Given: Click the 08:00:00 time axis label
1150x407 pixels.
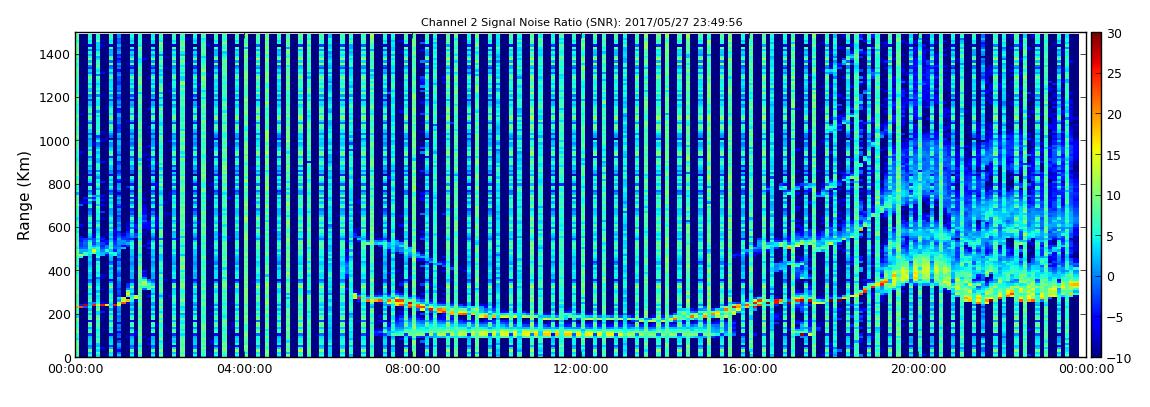Looking at the screenshot, I should coord(412,369).
